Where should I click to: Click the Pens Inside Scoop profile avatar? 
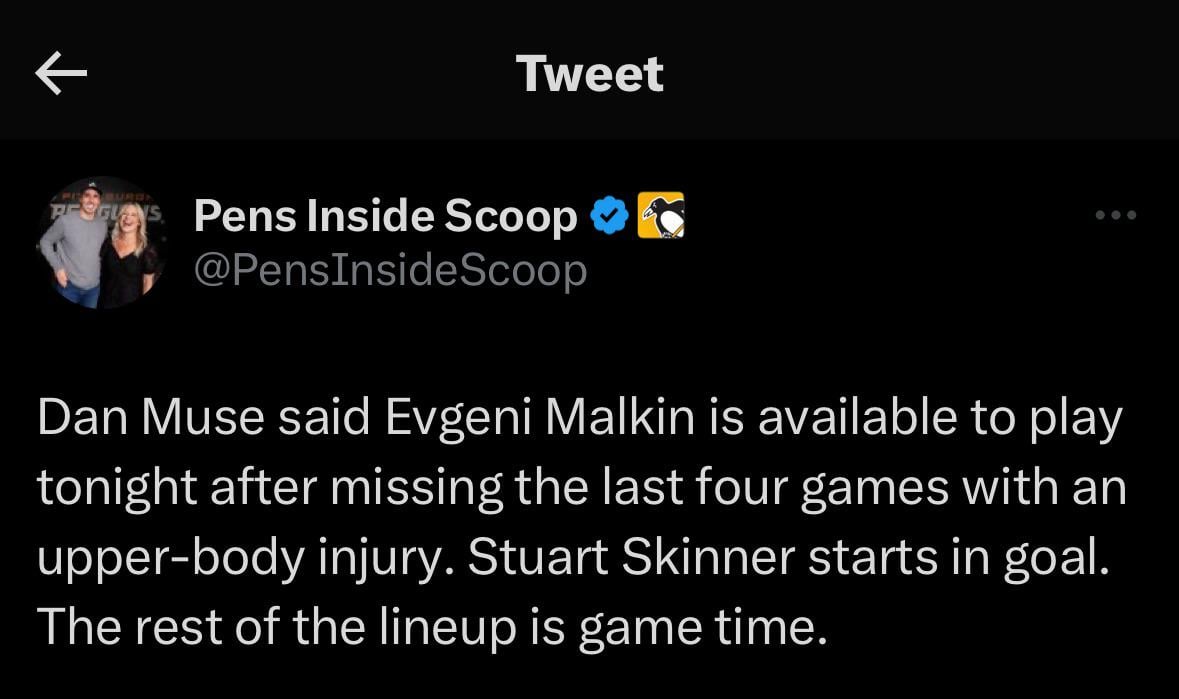(100, 240)
